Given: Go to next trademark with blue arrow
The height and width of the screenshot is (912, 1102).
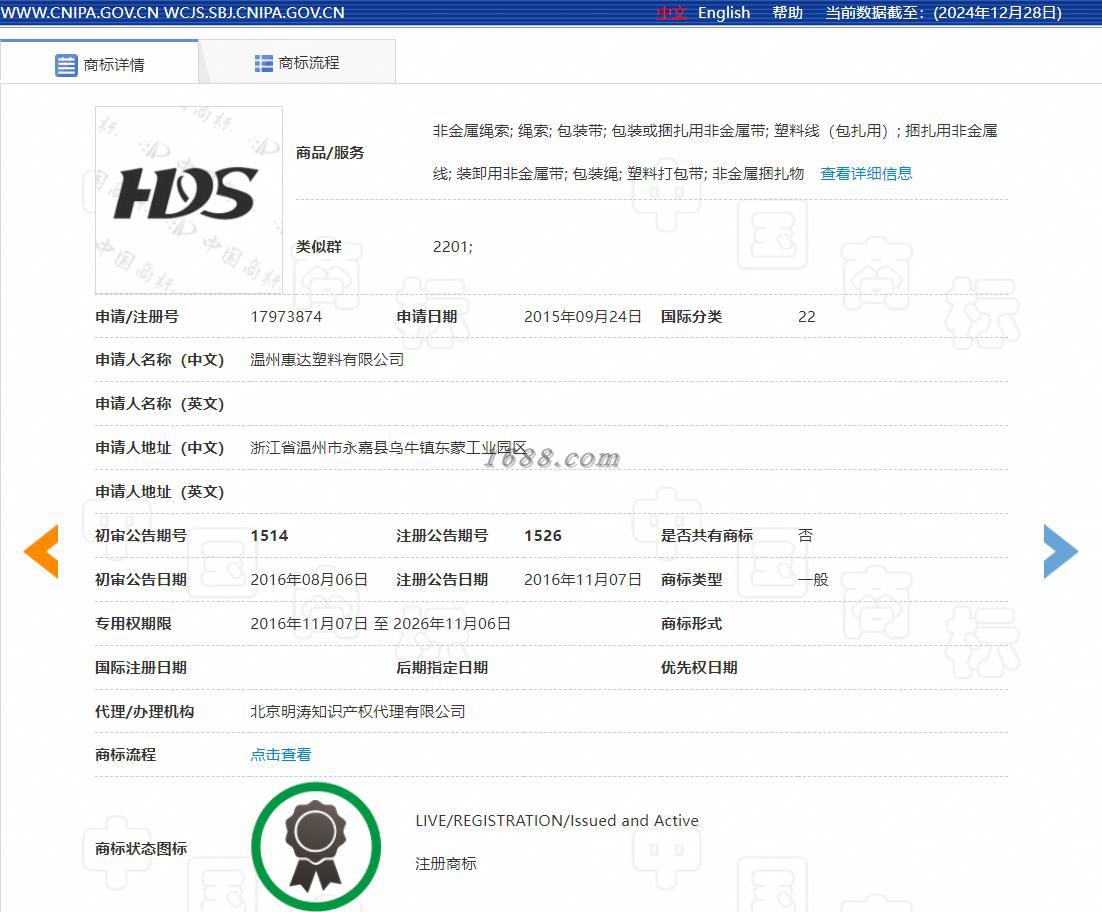Looking at the screenshot, I should (x=1061, y=552).
